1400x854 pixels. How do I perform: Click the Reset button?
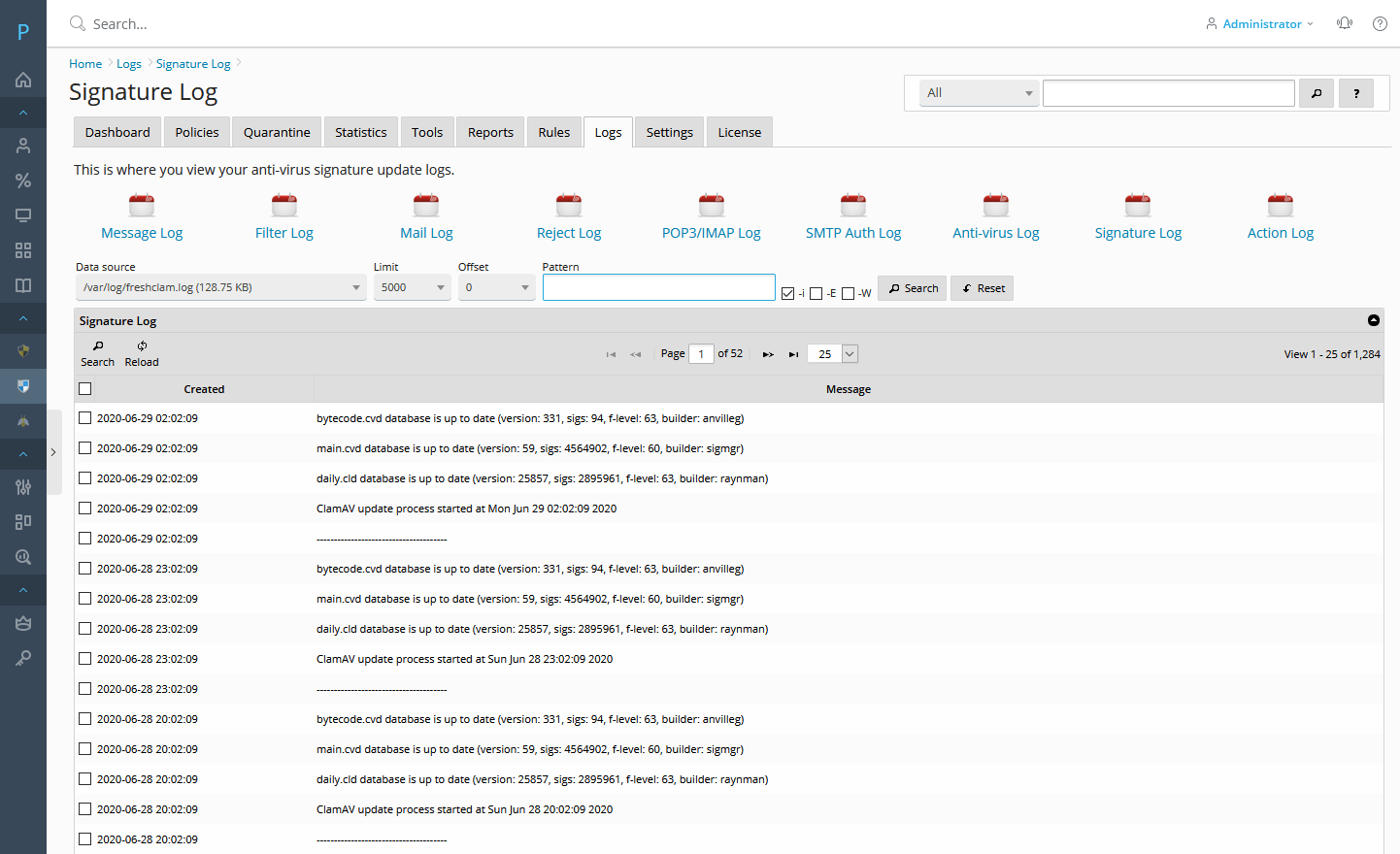[x=983, y=288]
